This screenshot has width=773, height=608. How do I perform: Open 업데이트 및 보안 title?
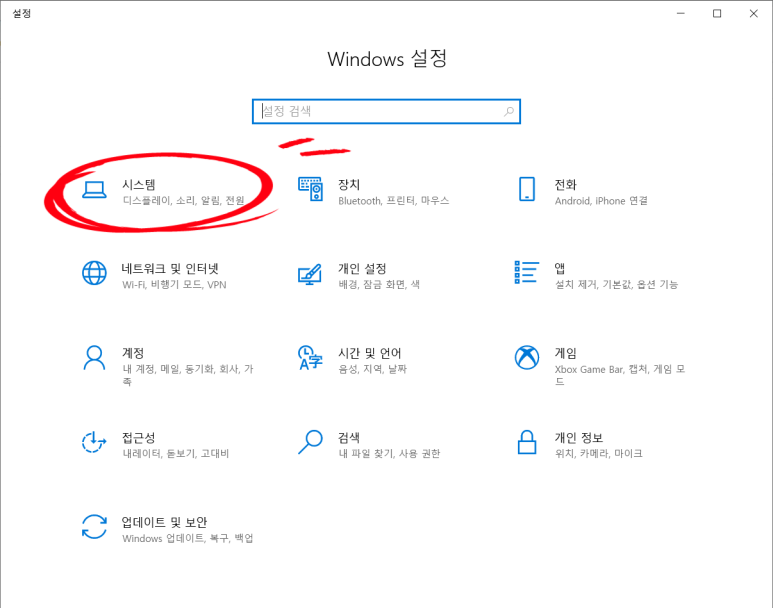165,522
